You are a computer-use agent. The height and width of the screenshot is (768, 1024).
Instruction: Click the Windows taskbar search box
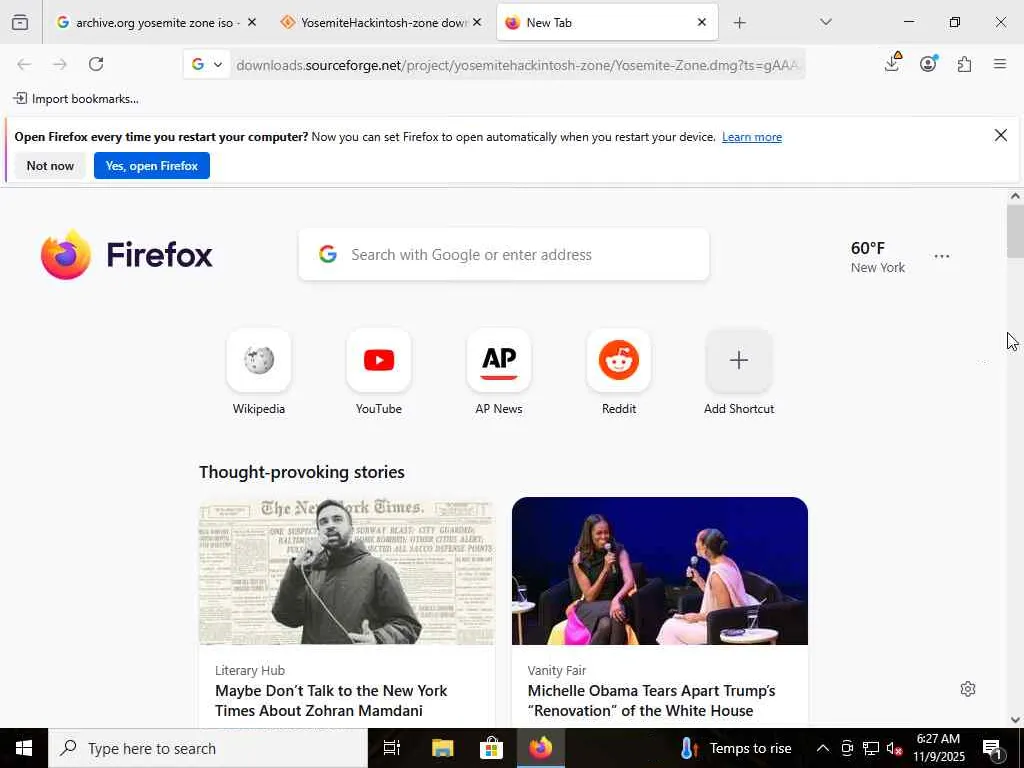click(208, 748)
